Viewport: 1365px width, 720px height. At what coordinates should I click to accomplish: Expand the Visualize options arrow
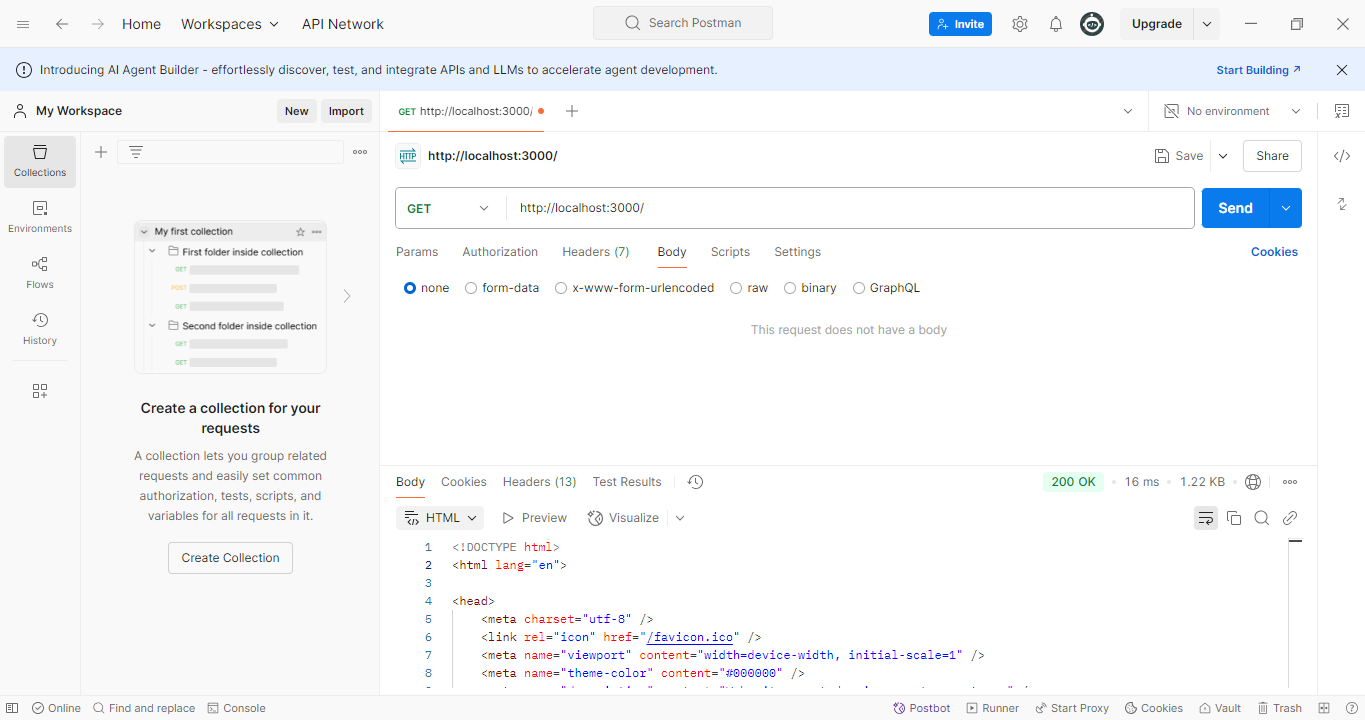pos(680,518)
